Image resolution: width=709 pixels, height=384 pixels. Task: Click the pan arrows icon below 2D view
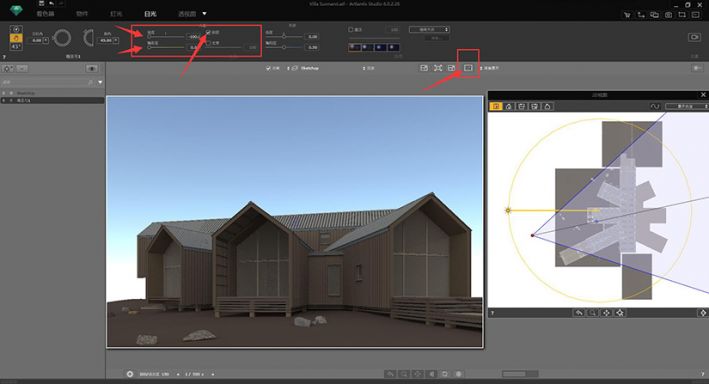[x=606, y=313]
